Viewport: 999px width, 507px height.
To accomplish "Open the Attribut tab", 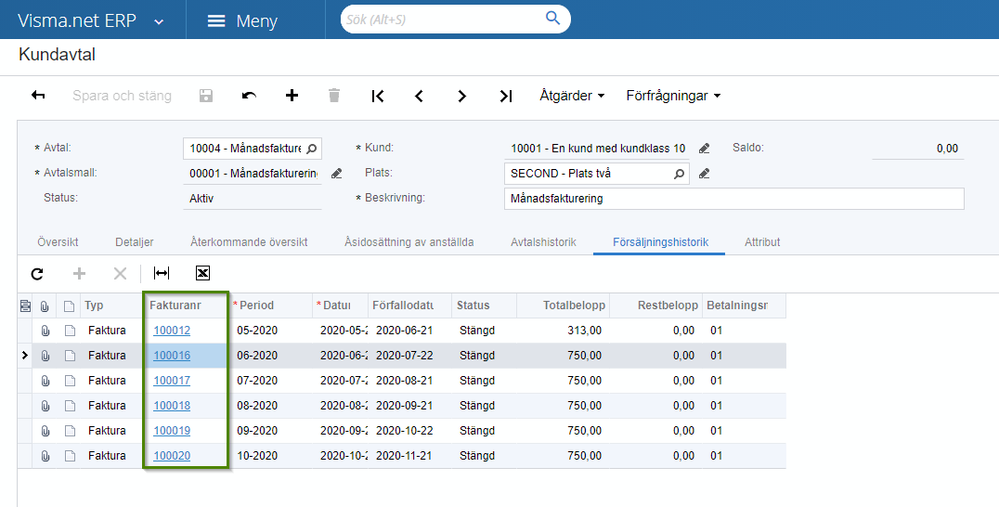I will tap(762, 242).
